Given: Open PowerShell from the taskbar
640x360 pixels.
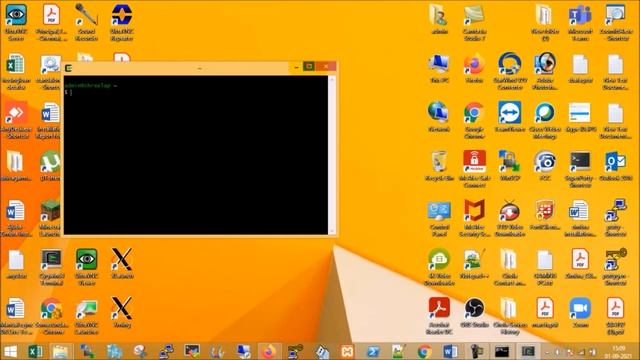Looking at the screenshot, I should 373,351.
